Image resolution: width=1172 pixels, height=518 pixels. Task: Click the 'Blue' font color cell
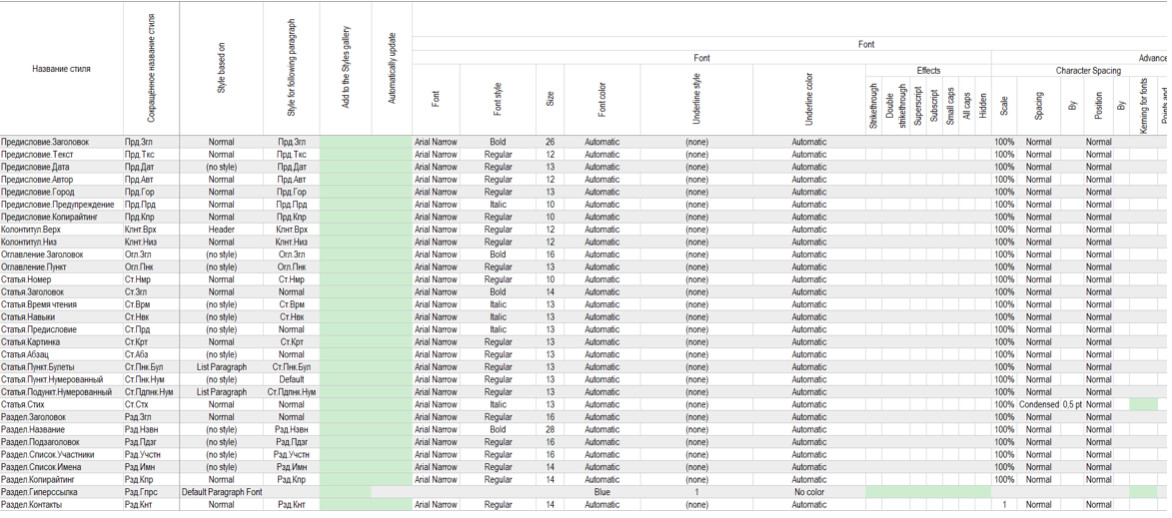602,493
